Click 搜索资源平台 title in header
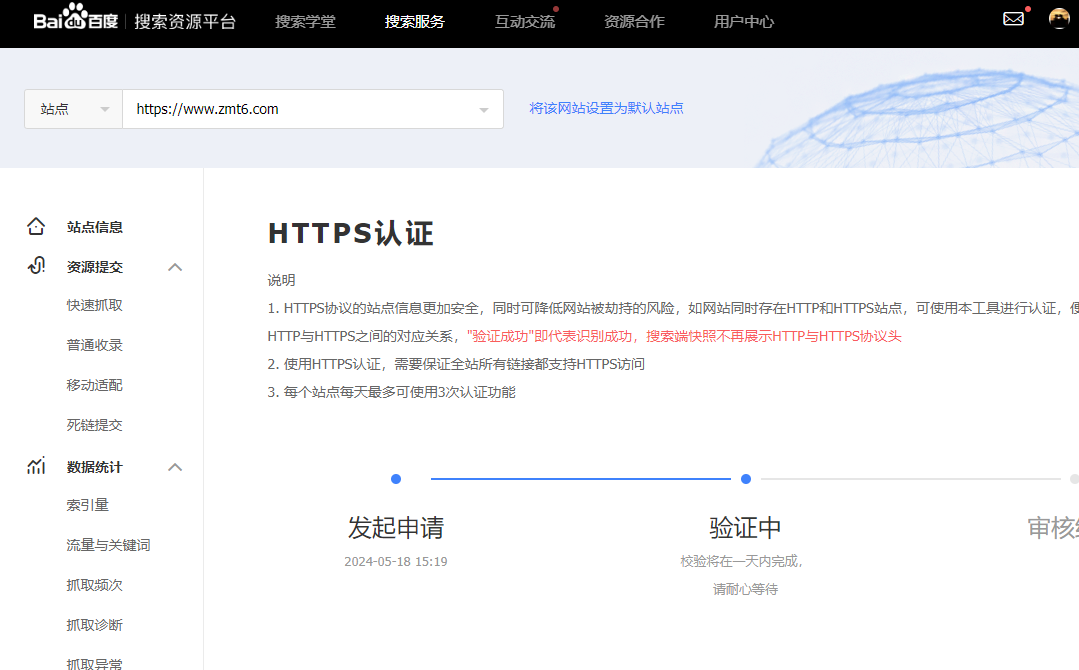Screen dimensions: 1079x670 coord(185,22)
